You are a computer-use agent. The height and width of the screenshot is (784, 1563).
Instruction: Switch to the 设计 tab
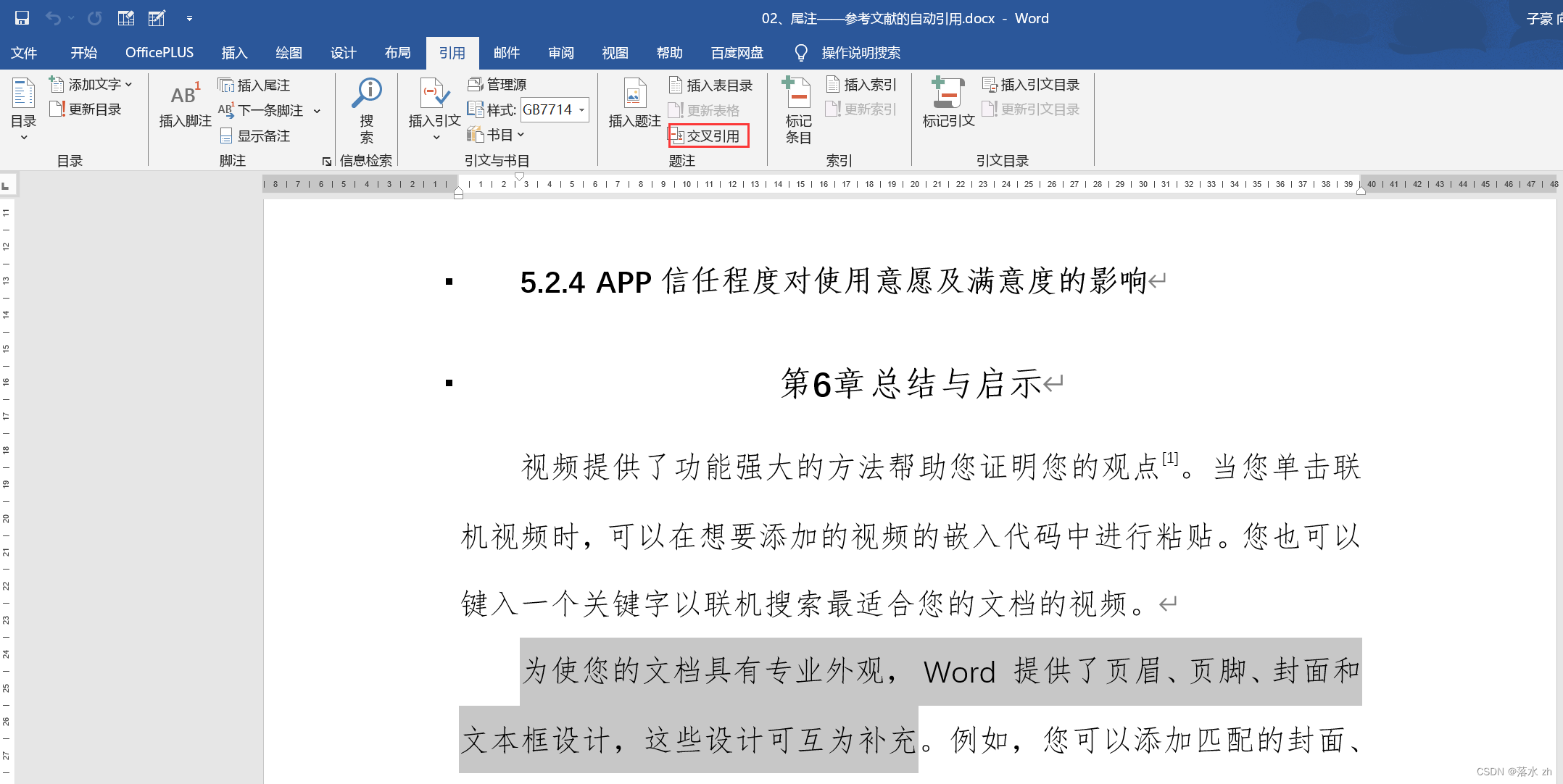pos(343,53)
